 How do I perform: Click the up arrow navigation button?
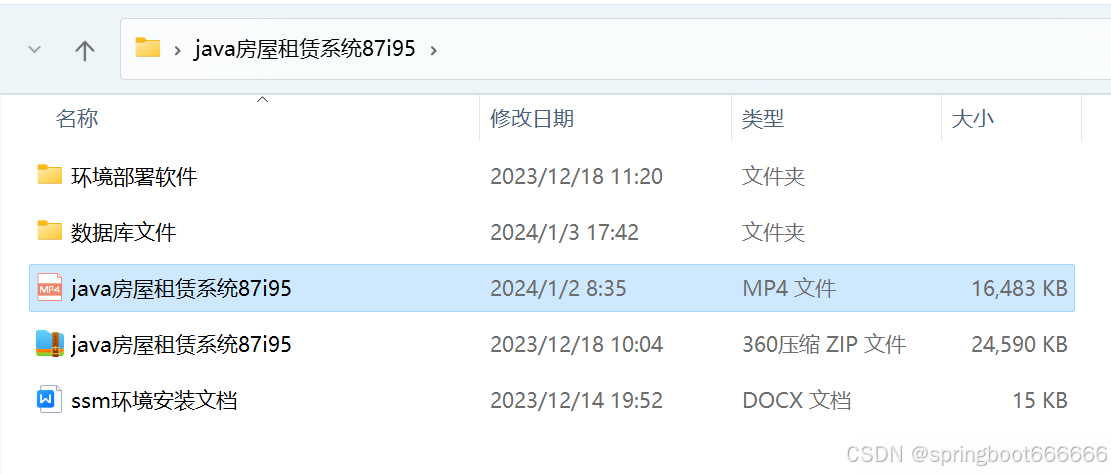pyautogui.click(x=85, y=50)
